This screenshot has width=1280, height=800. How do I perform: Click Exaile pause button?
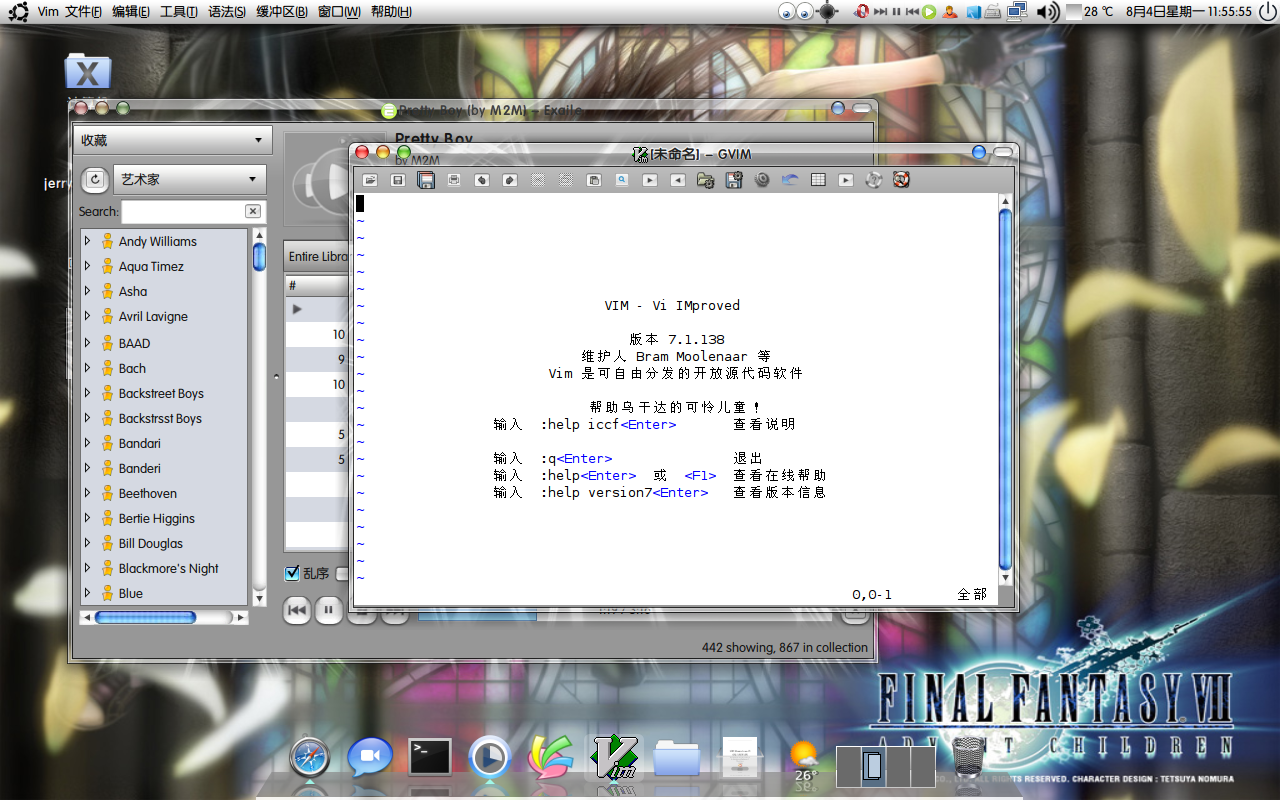coord(327,609)
